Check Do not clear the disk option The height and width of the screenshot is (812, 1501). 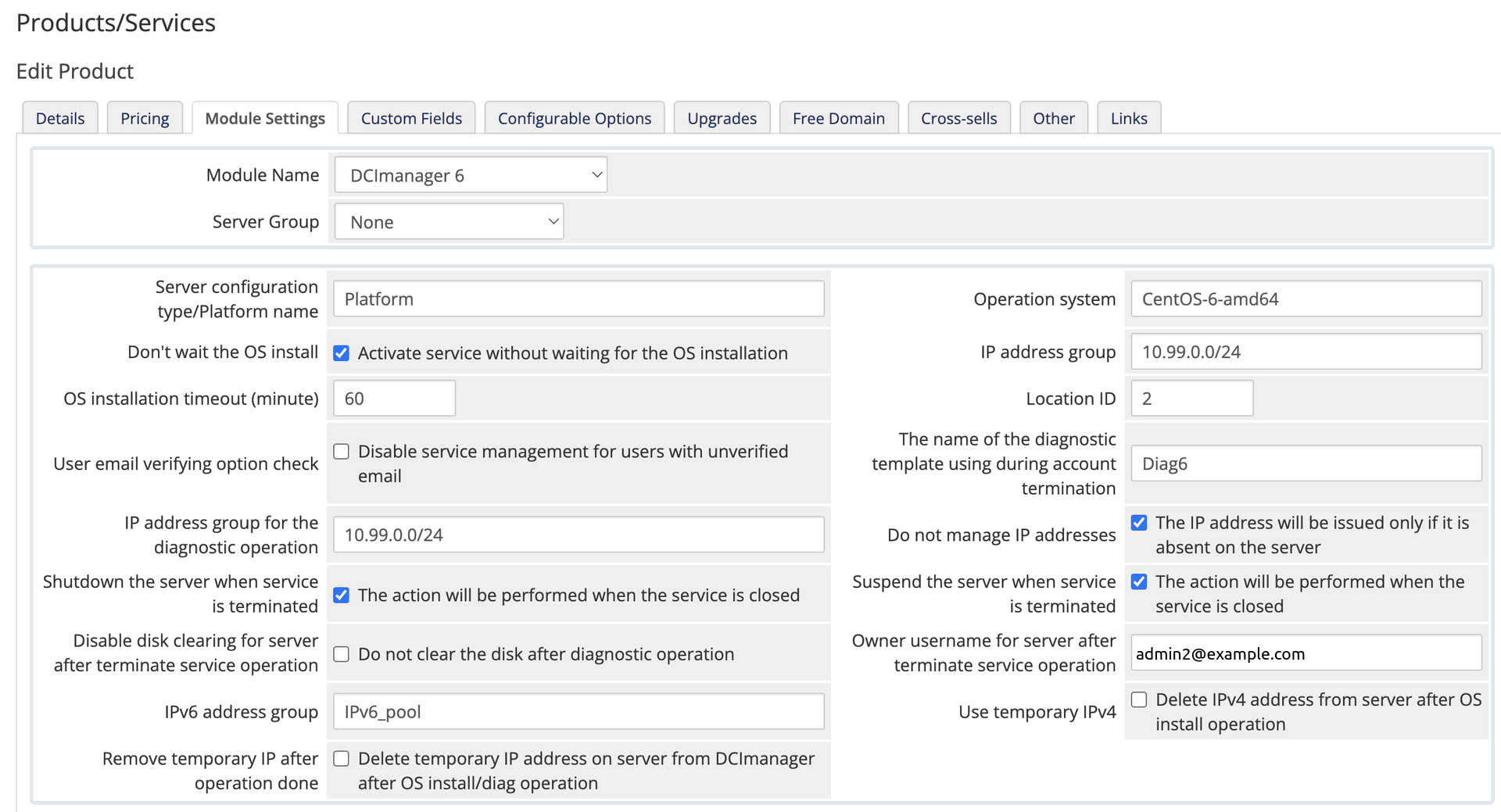(342, 654)
